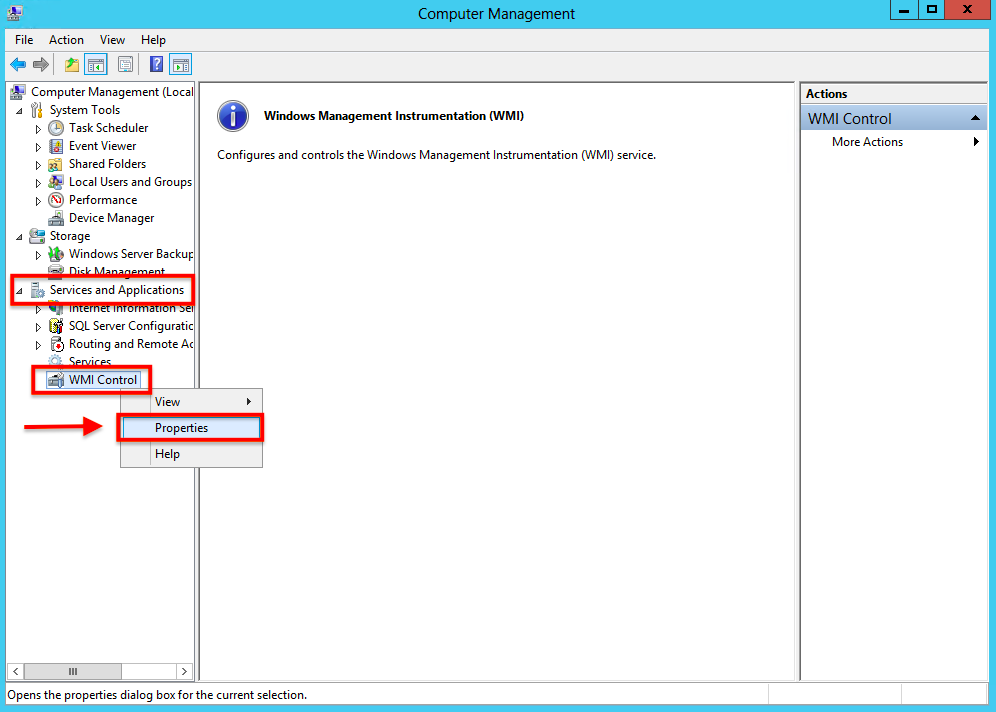Open the Action menu
The width and height of the screenshot is (996, 712).
tap(66, 40)
